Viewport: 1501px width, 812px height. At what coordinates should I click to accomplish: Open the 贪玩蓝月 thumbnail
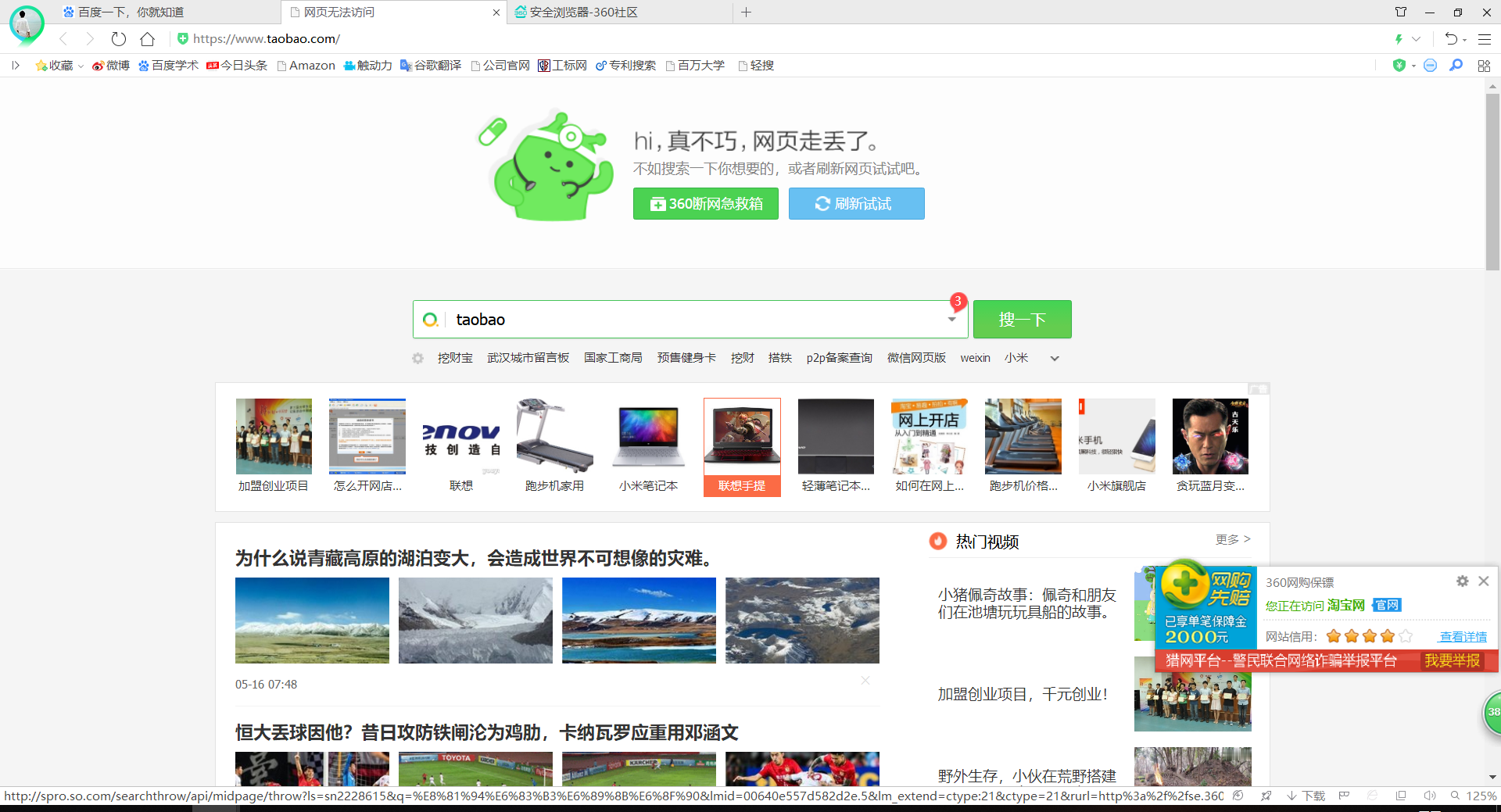[1210, 447]
